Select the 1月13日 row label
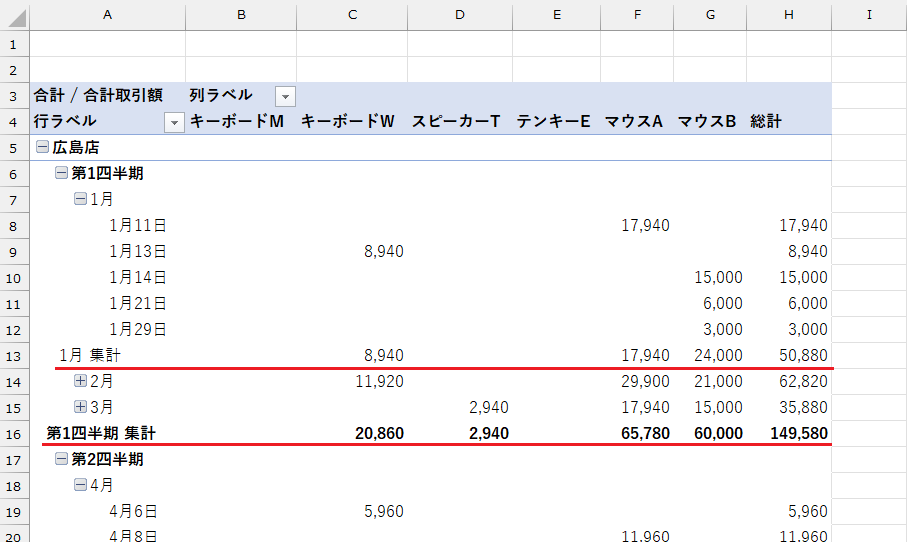907x542 pixels. 138,251
